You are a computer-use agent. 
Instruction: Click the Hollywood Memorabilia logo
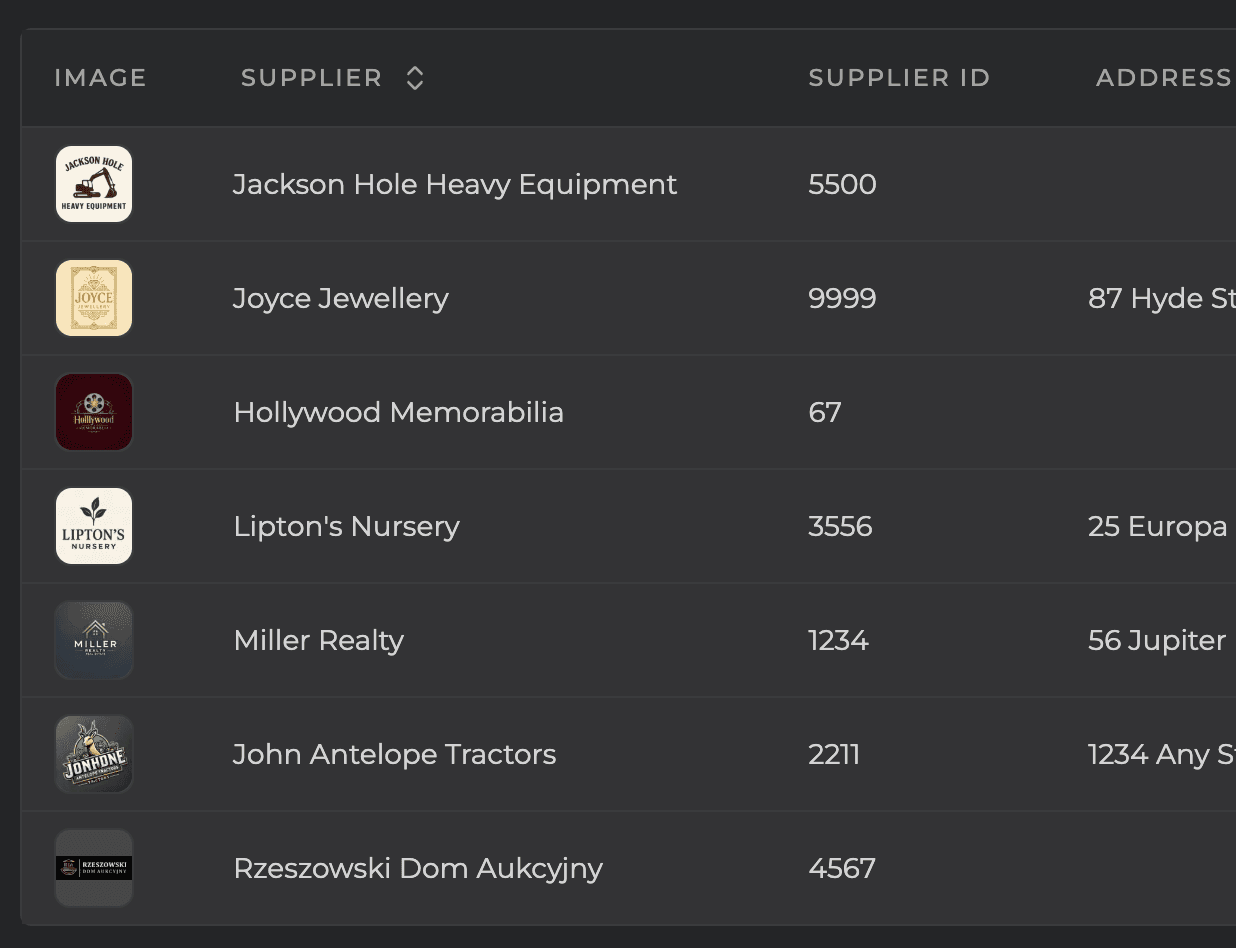[x=93, y=411]
